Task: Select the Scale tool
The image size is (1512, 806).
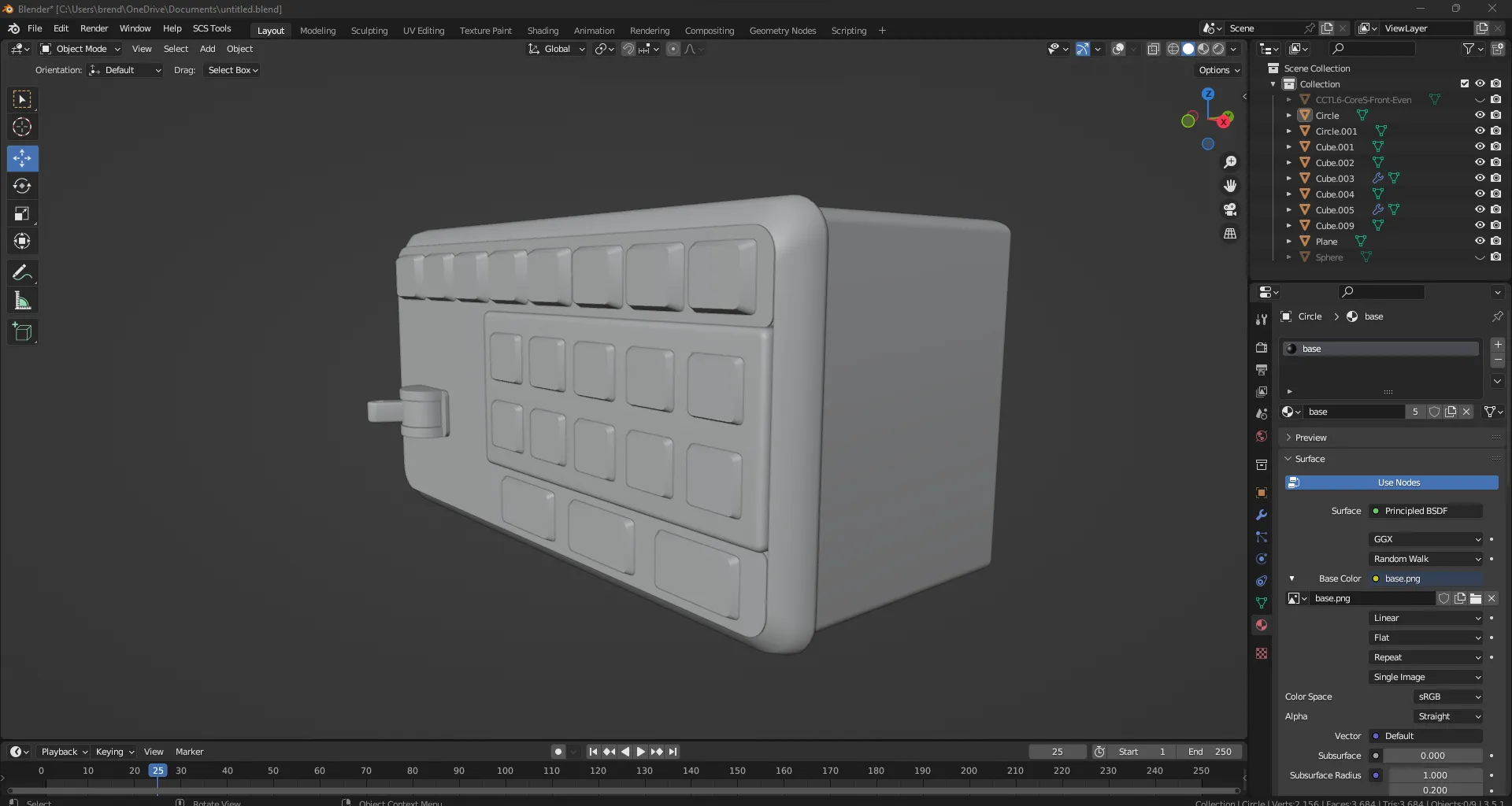Action: tap(22, 214)
